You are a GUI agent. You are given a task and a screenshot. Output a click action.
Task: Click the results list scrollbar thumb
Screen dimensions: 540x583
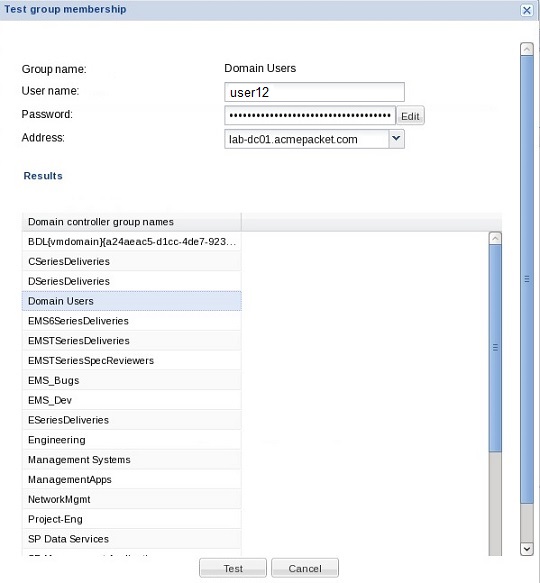pos(495,348)
